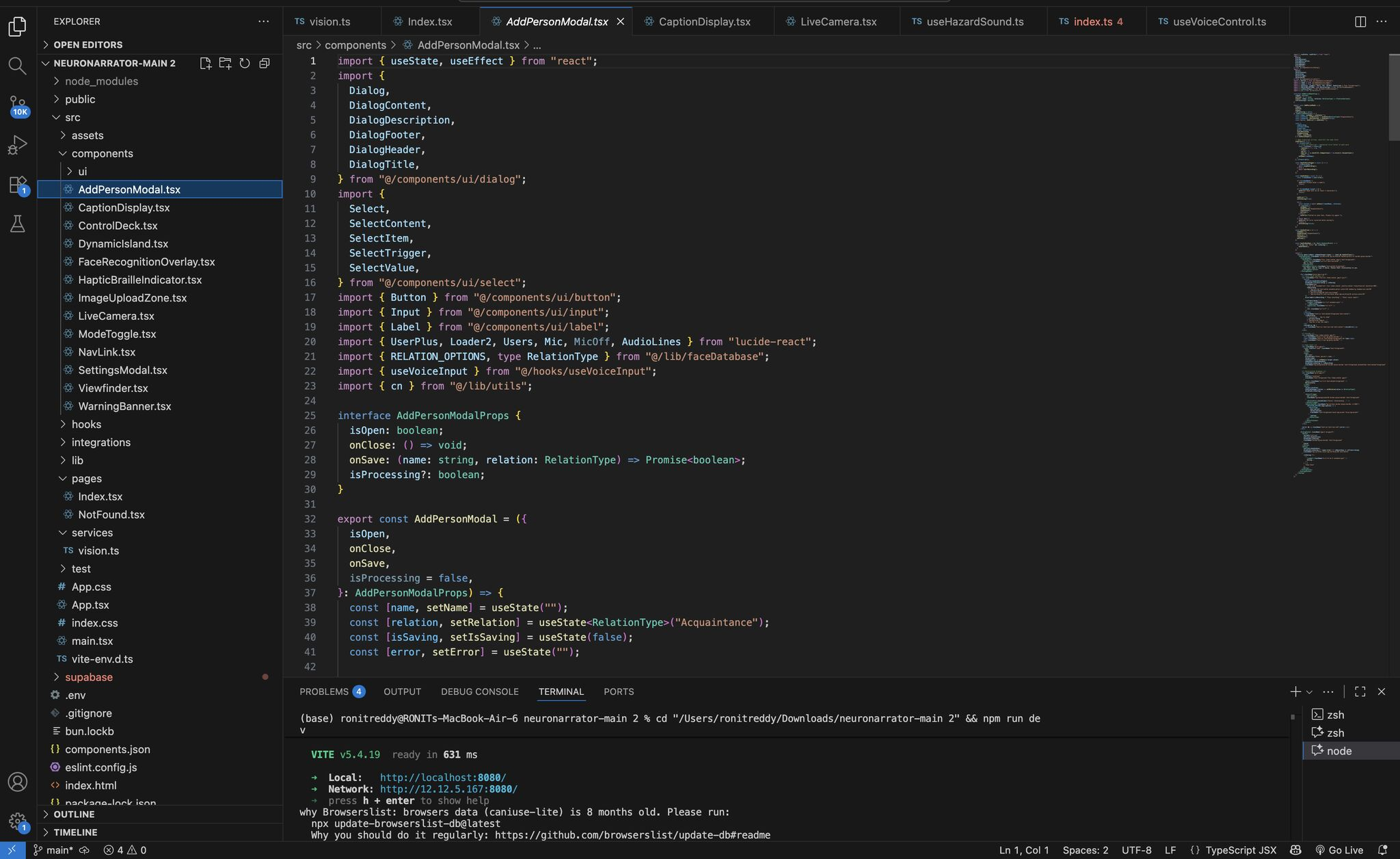Expand the hooks folder

click(86, 424)
